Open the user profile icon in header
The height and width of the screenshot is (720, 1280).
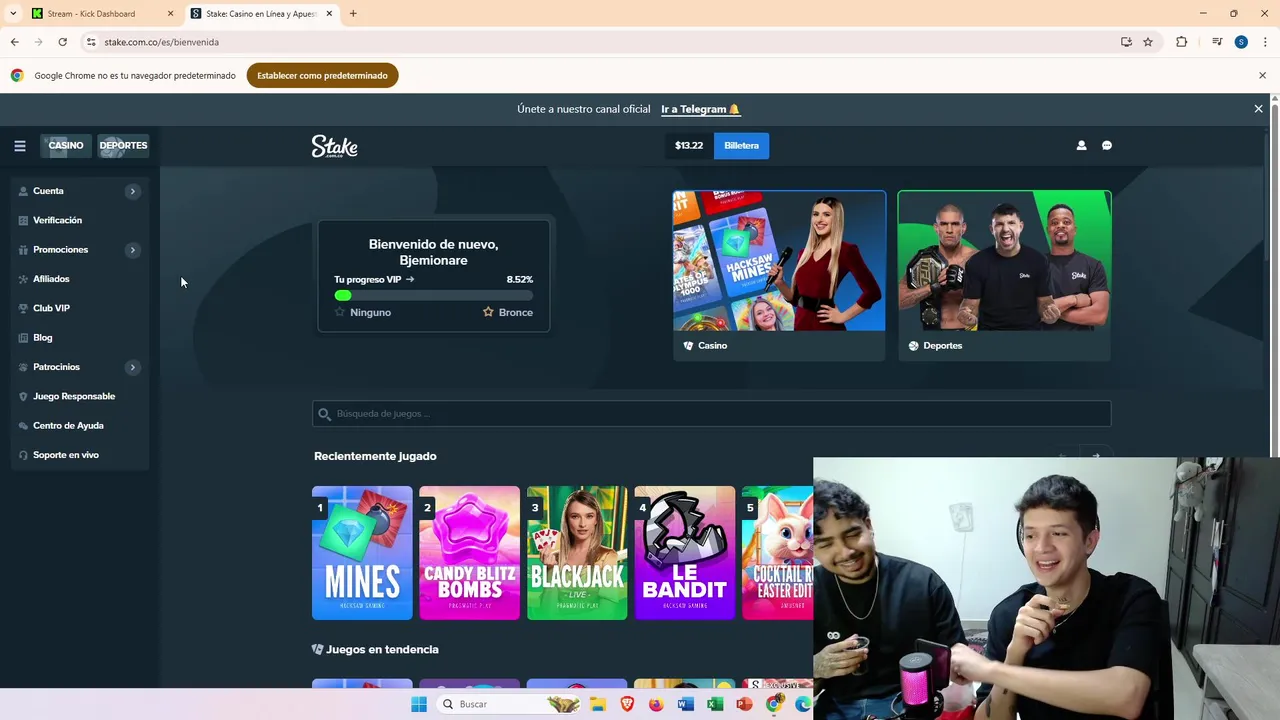coord(1081,146)
